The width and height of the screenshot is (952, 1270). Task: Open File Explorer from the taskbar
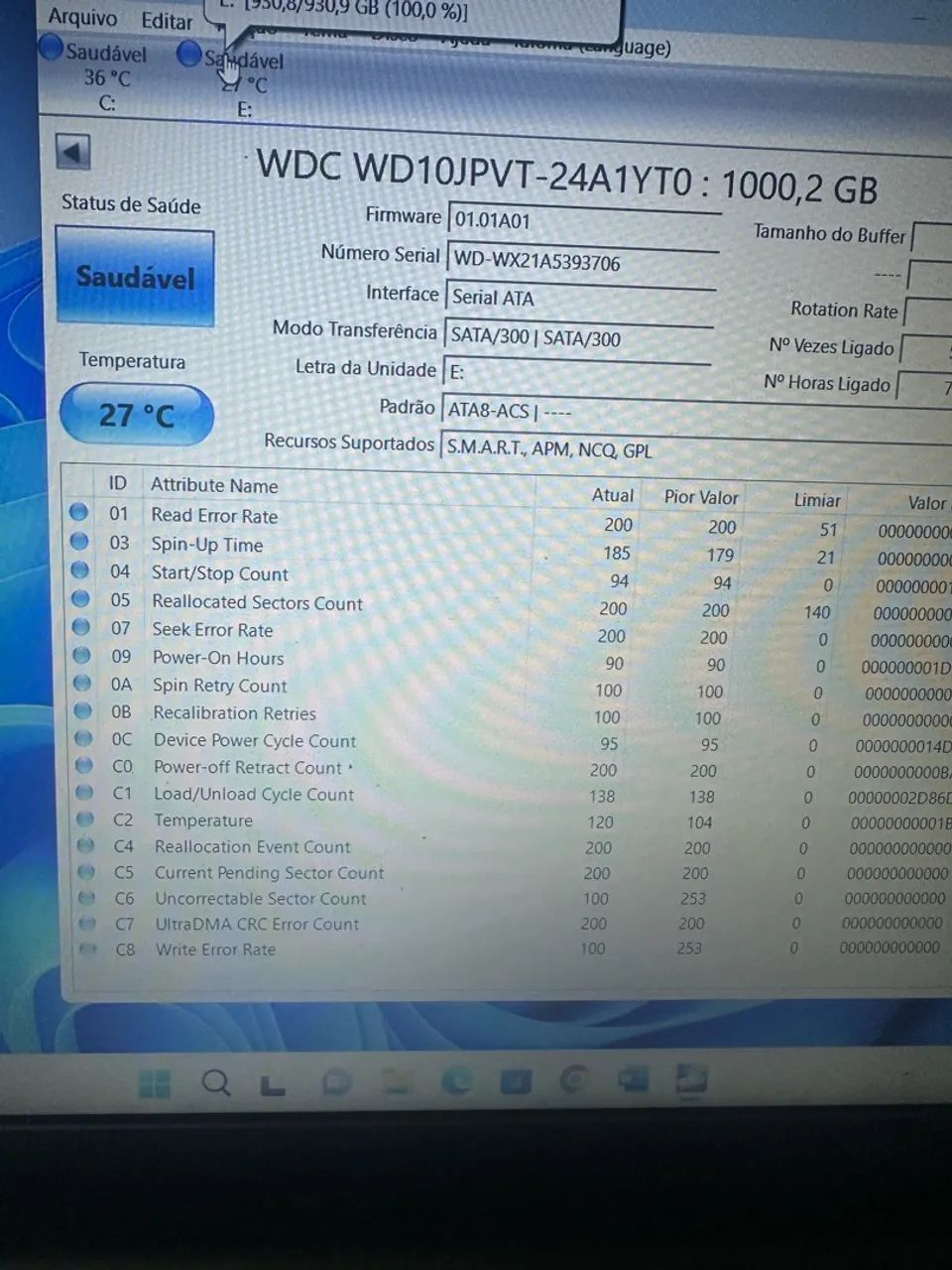click(396, 1081)
